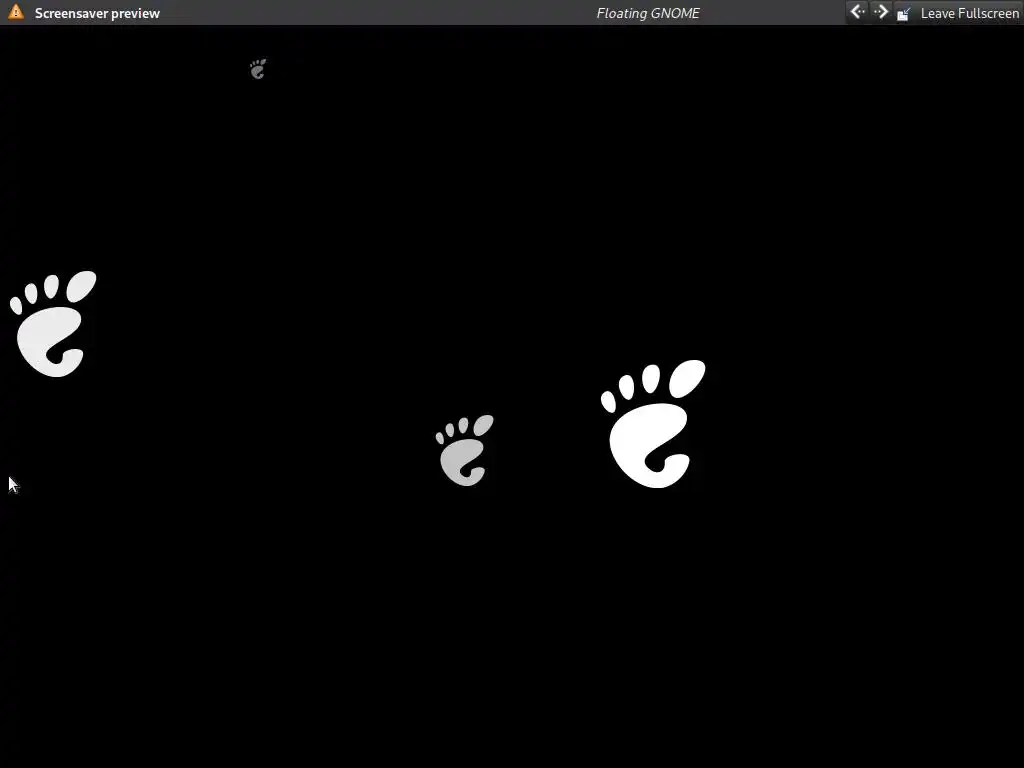
Task: Click the Floating GNOME theme title
Action: tap(648, 13)
